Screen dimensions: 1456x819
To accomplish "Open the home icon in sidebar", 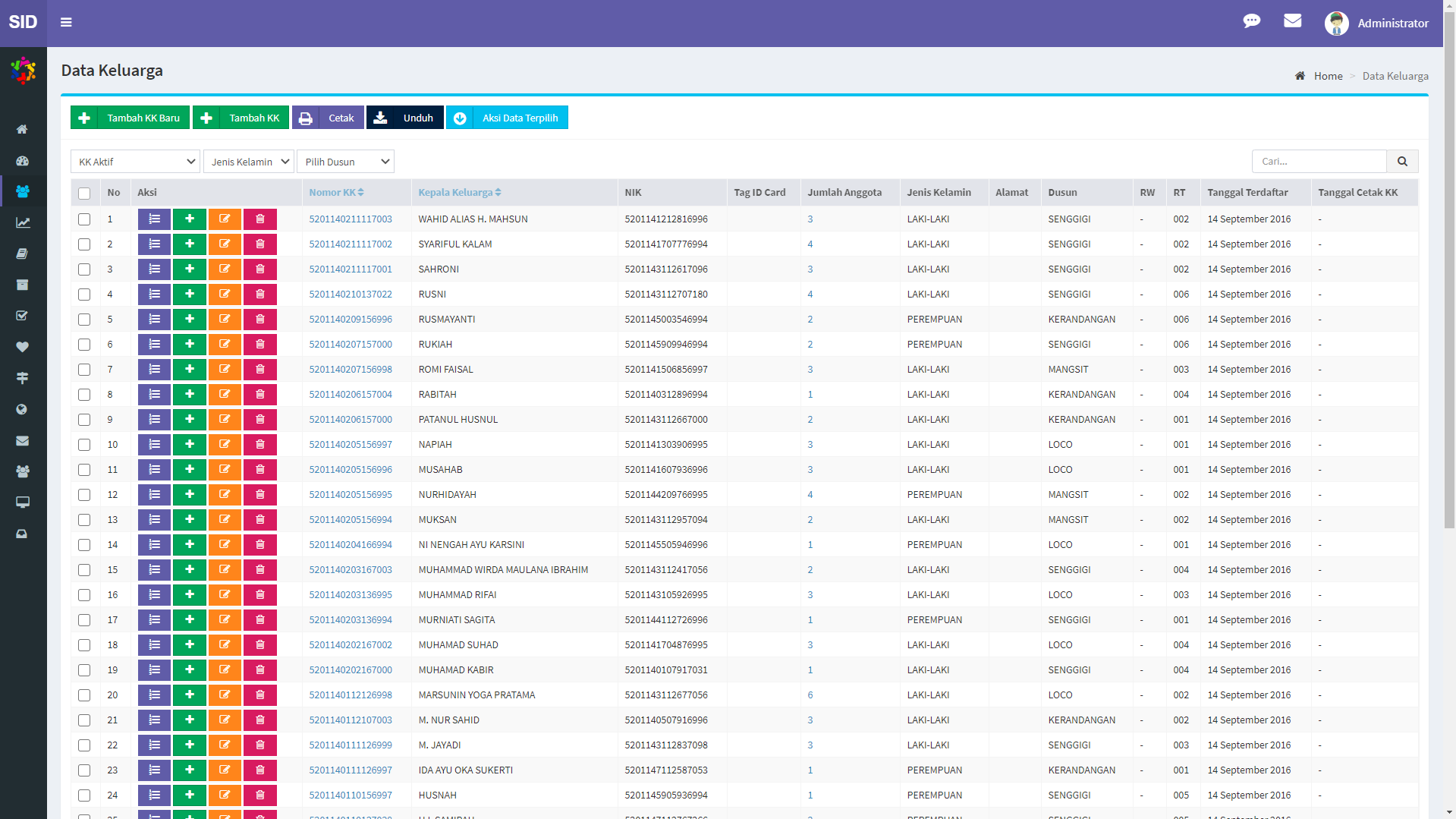I will coord(23,129).
